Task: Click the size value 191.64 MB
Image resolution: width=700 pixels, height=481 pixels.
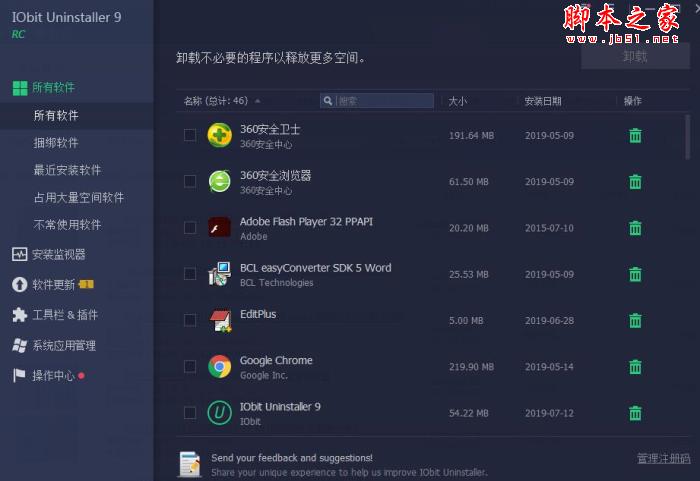Action: pos(471,135)
